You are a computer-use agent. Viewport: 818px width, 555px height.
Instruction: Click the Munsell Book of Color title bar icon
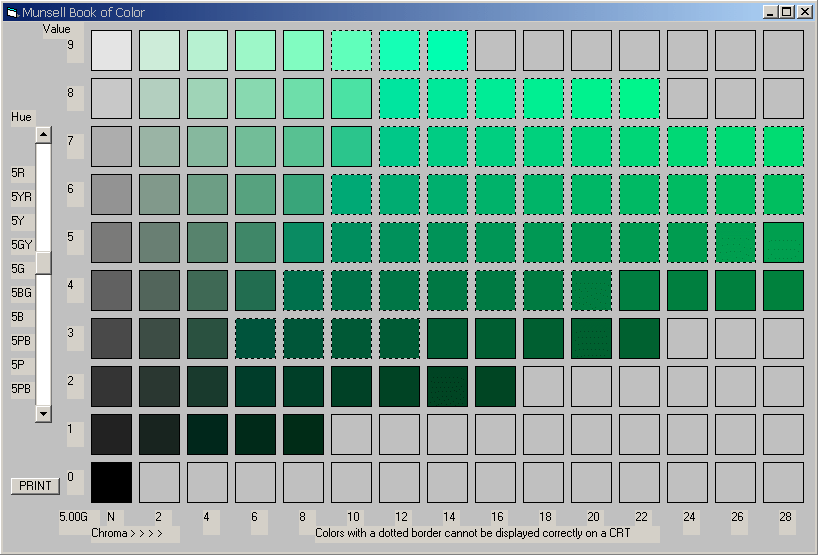click(x=12, y=12)
